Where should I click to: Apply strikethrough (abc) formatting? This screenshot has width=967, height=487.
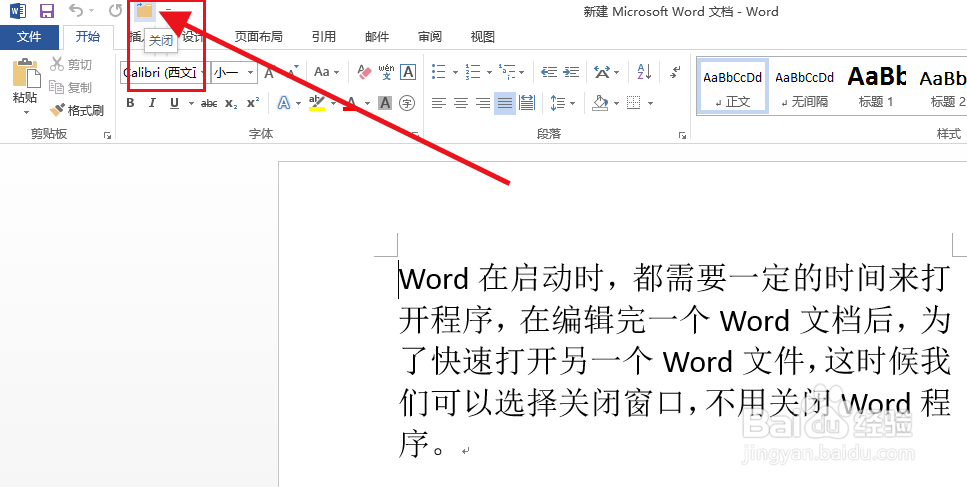point(209,104)
